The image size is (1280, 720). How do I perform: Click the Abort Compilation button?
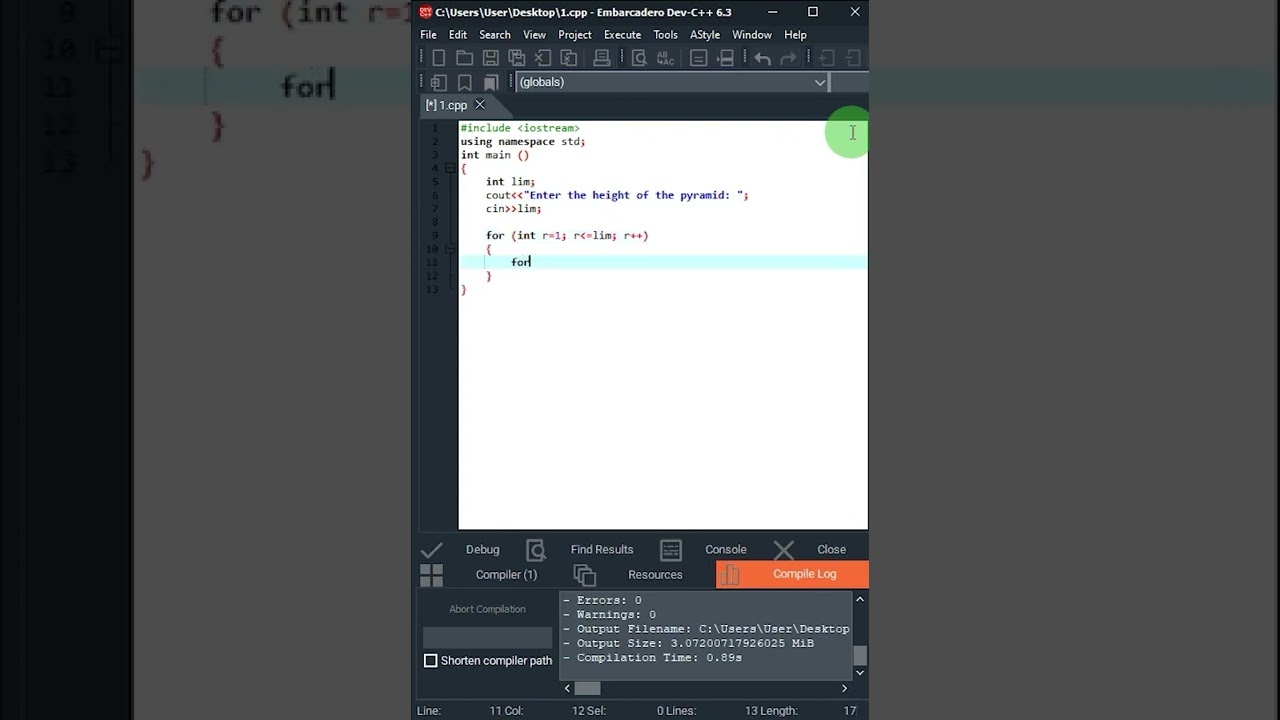pos(487,609)
